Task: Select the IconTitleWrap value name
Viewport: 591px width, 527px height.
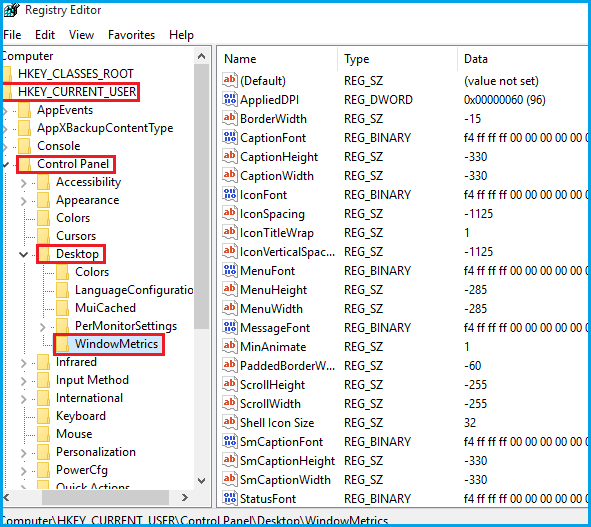Action: pyautogui.click(x=277, y=233)
